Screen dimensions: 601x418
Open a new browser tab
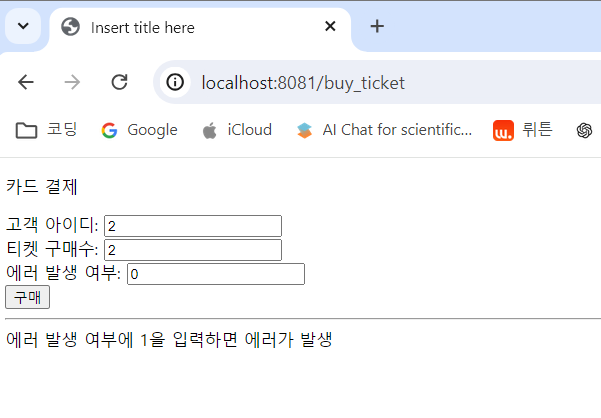[377, 26]
